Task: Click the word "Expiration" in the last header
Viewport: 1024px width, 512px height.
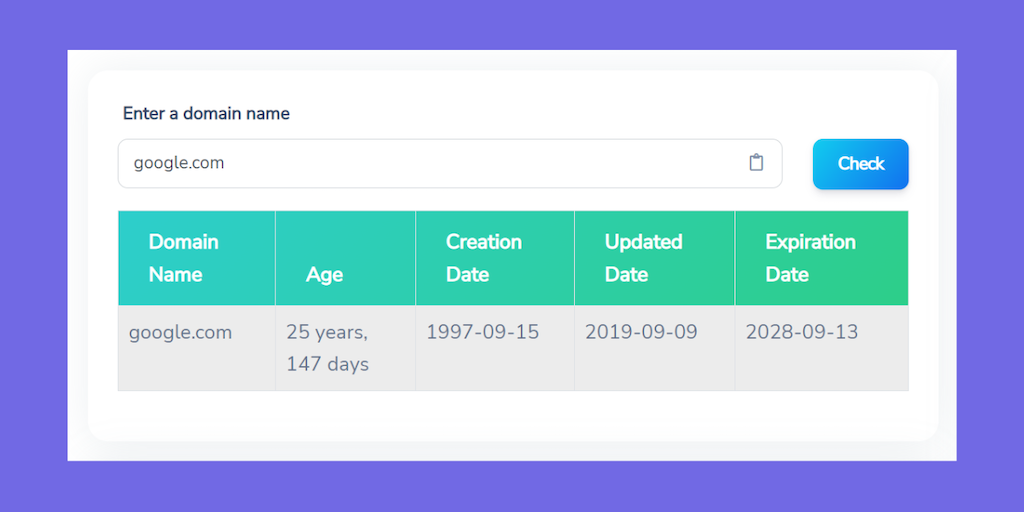Action: 810,242
